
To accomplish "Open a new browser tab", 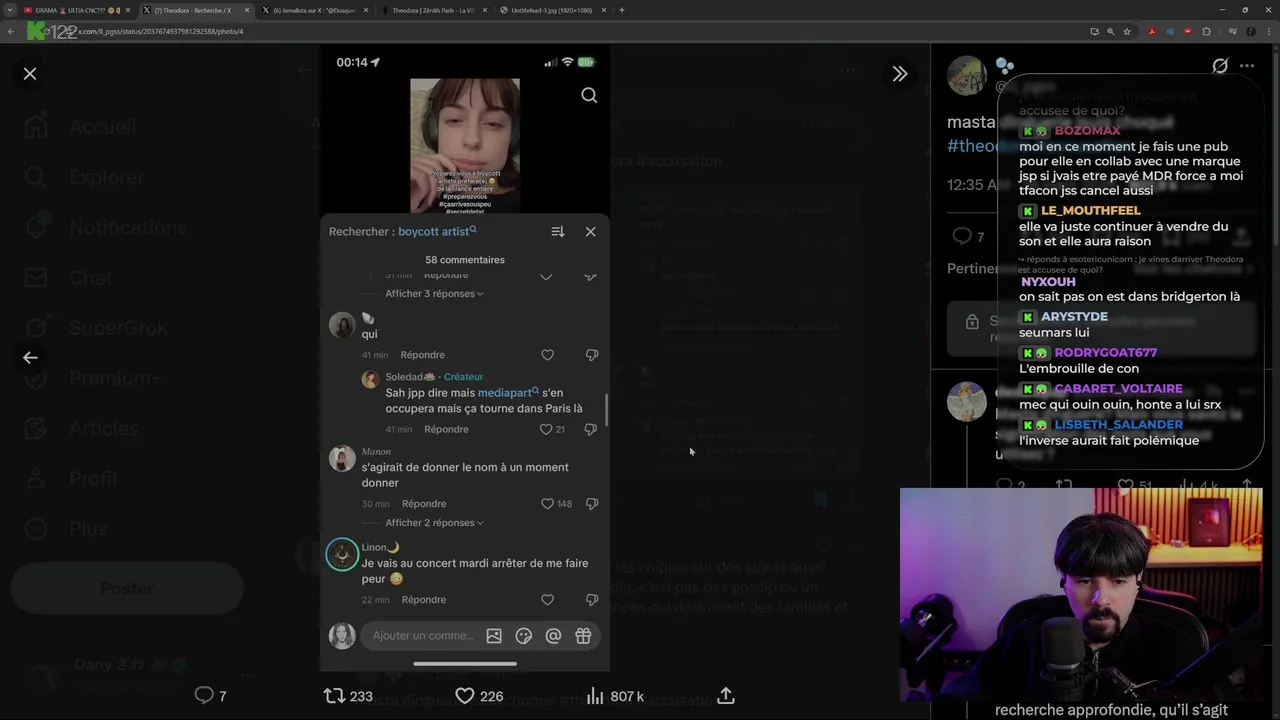I will coord(622,10).
